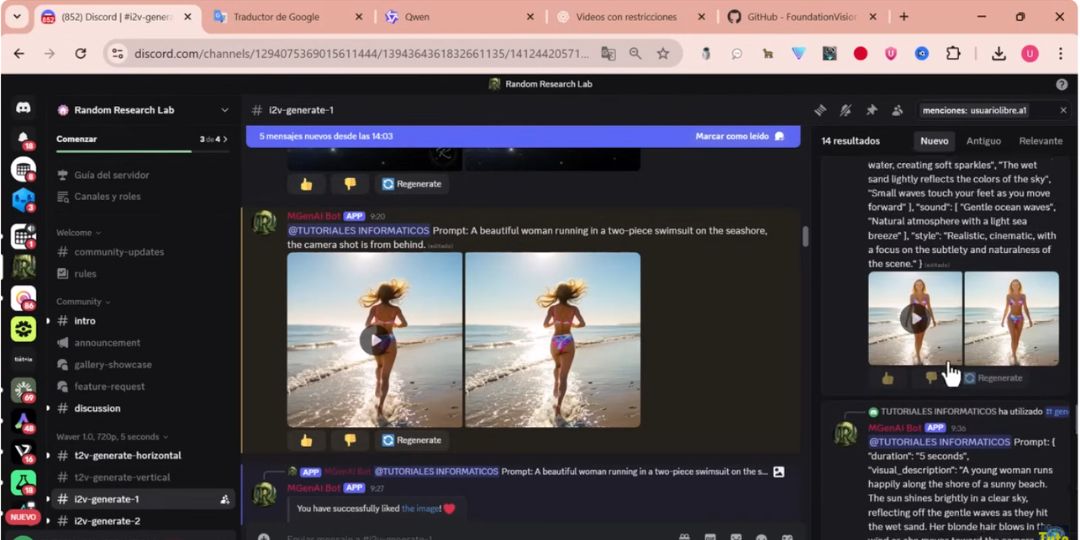Expand Random Research Lab server menu
1080x540 pixels.
click(225, 110)
